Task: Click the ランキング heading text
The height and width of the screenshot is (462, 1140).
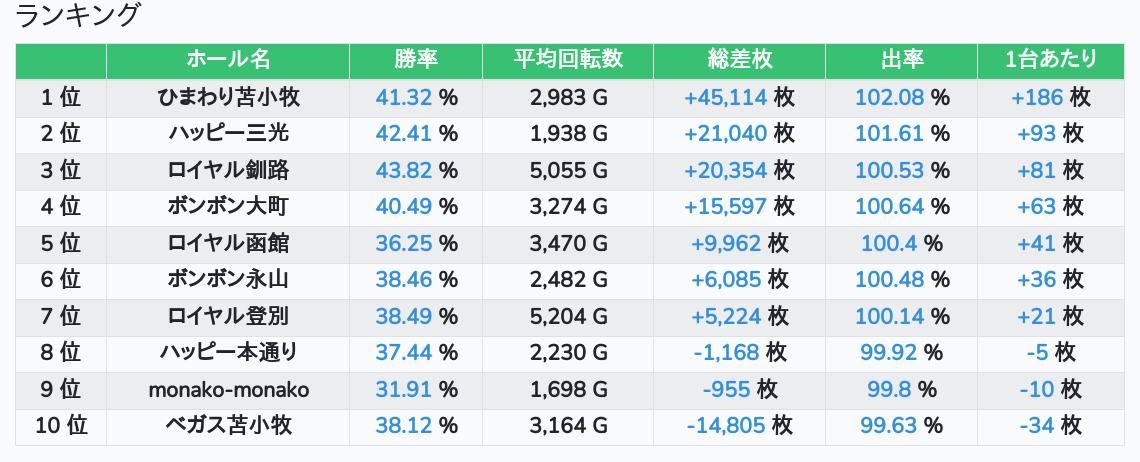Action: (79, 16)
